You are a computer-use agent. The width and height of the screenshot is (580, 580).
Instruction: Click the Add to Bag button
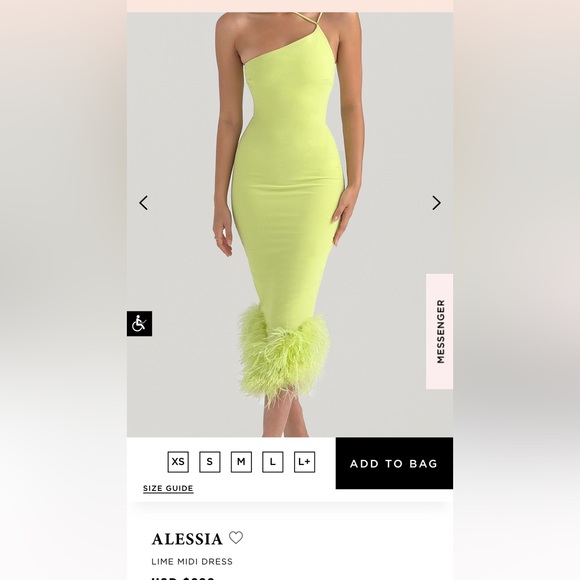point(394,463)
